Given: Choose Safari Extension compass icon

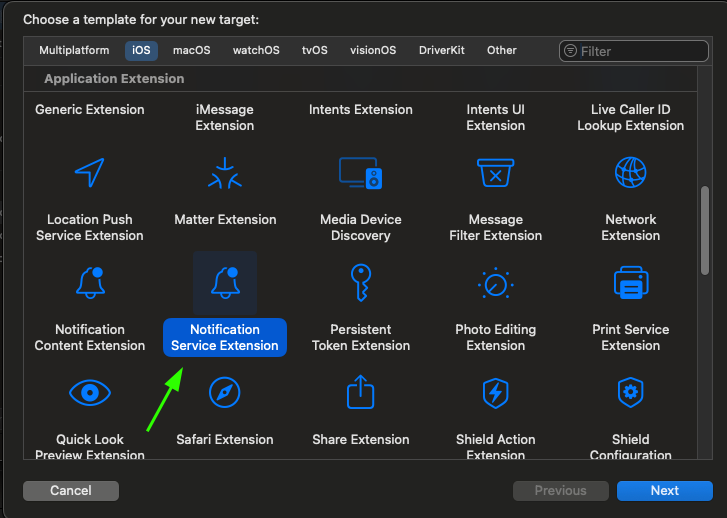Looking at the screenshot, I should pos(225,393).
